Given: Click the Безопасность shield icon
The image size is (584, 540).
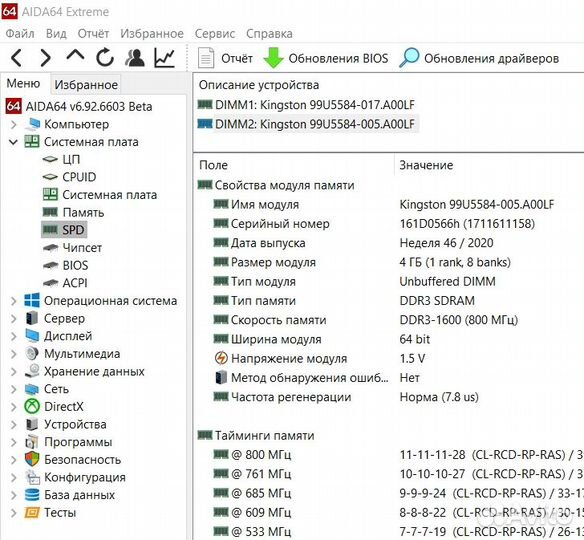Looking at the screenshot, I should (x=32, y=459).
